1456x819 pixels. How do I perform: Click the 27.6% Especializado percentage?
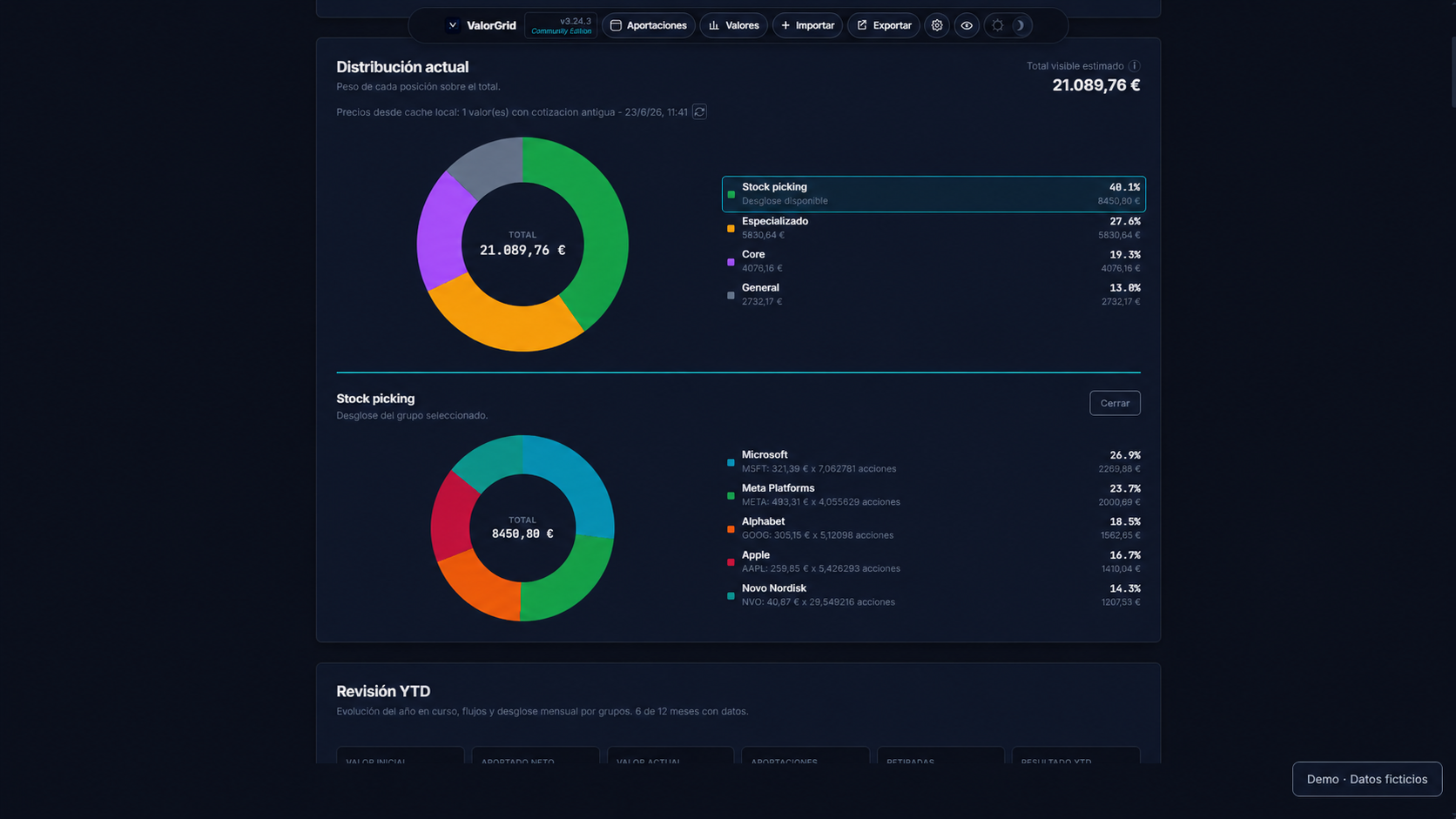(1124, 221)
